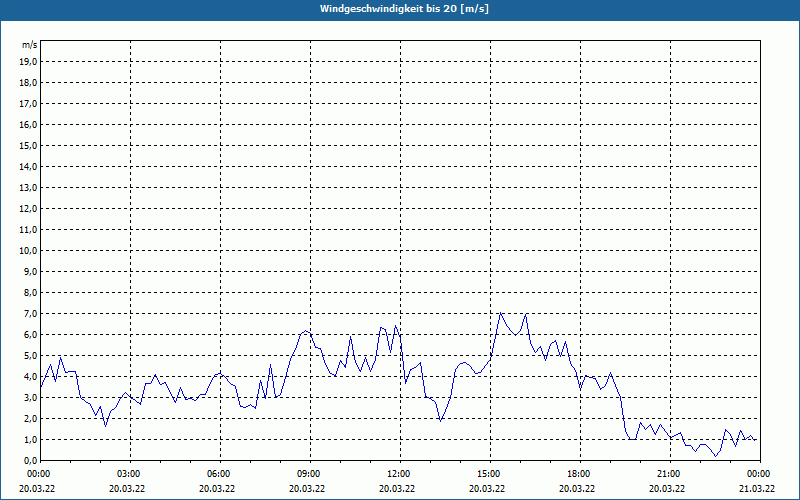
Task: Select the y-axis label "9,0"
Action: click(x=31, y=271)
